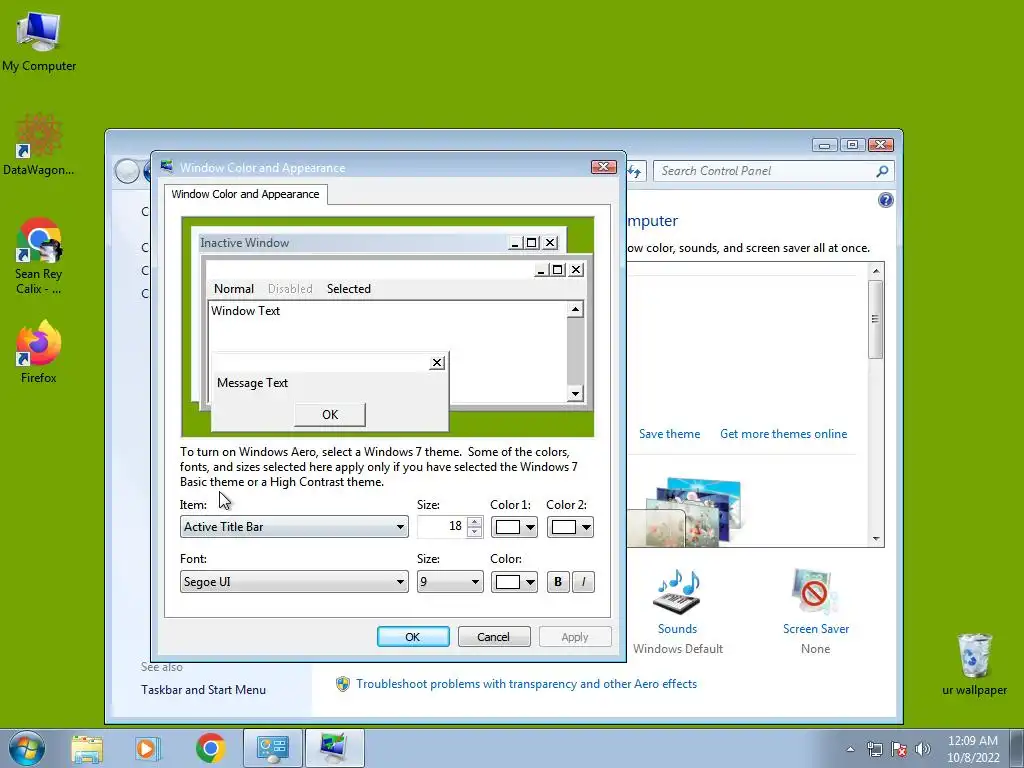Open the DataWagon desktop shortcut
Image resolution: width=1024 pixels, height=768 pixels.
39,144
